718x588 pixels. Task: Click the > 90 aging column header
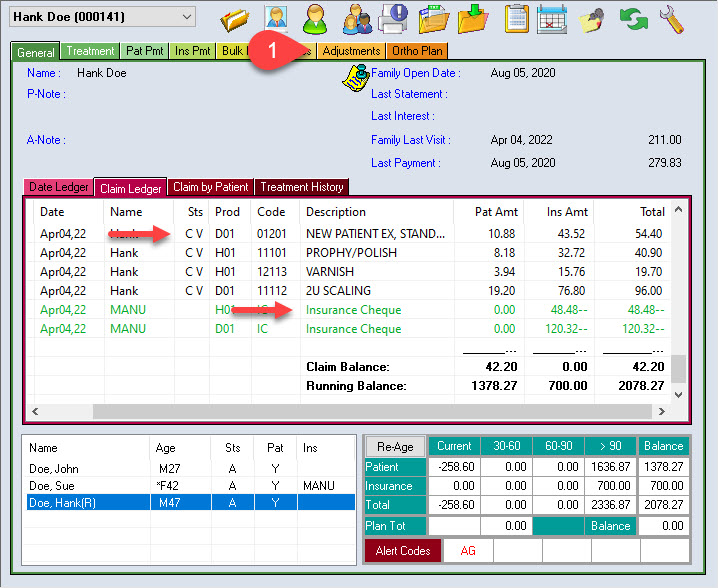(x=610, y=446)
